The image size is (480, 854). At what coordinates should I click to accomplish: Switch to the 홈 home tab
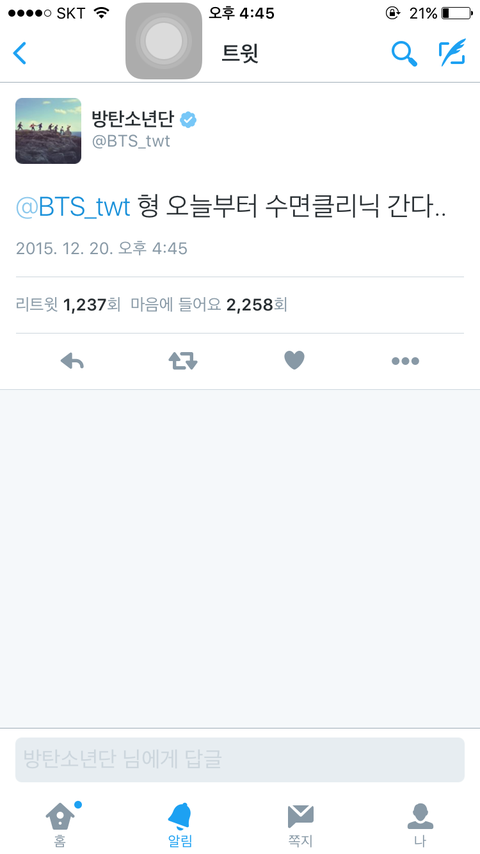point(60,825)
